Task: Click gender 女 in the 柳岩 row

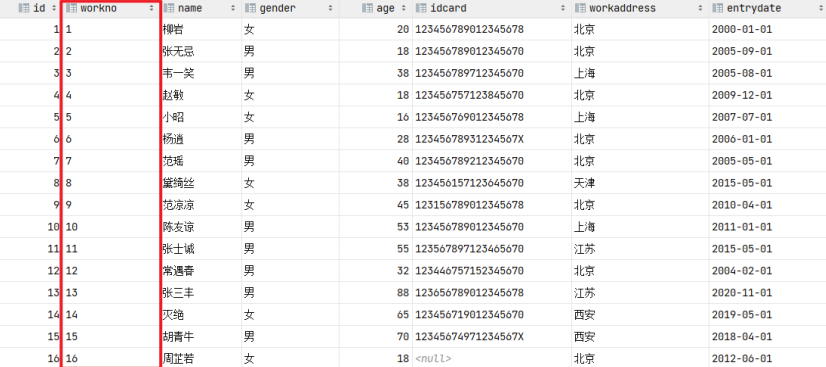Action: pos(249,29)
